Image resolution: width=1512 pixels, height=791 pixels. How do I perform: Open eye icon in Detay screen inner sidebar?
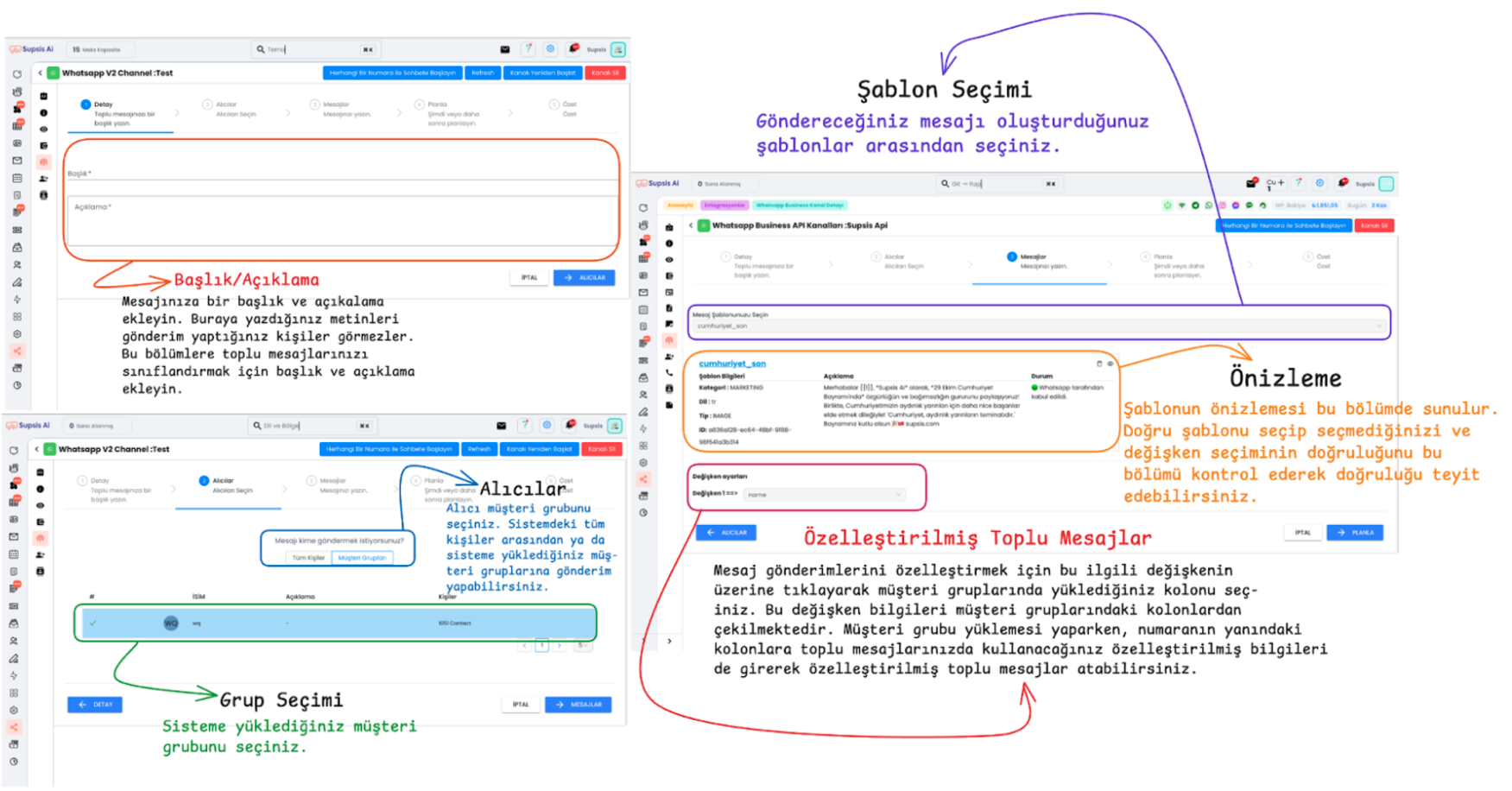coord(44,130)
